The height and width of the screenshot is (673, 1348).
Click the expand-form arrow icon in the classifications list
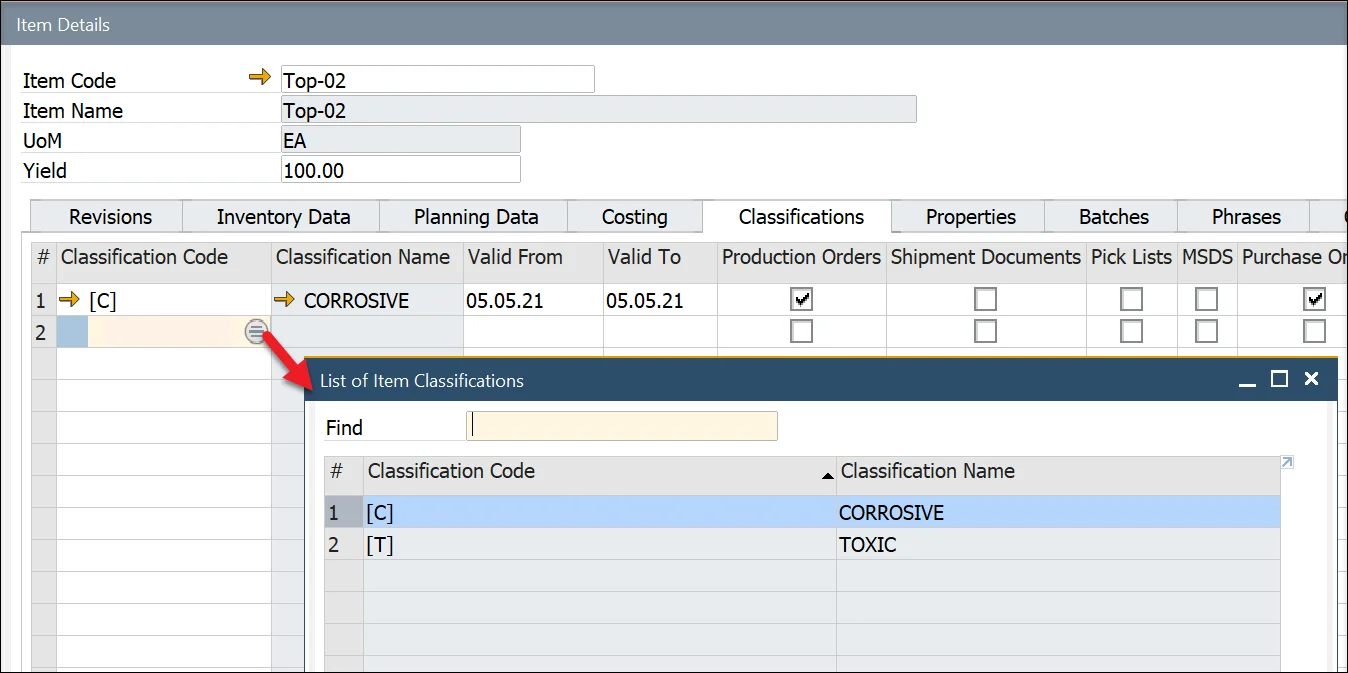(1286, 462)
